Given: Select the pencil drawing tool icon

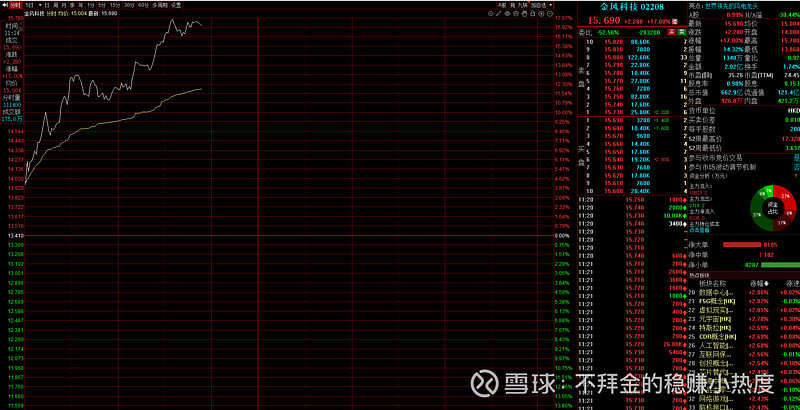Looking at the screenshot, I should pyautogui.click(x=498, y=14).
